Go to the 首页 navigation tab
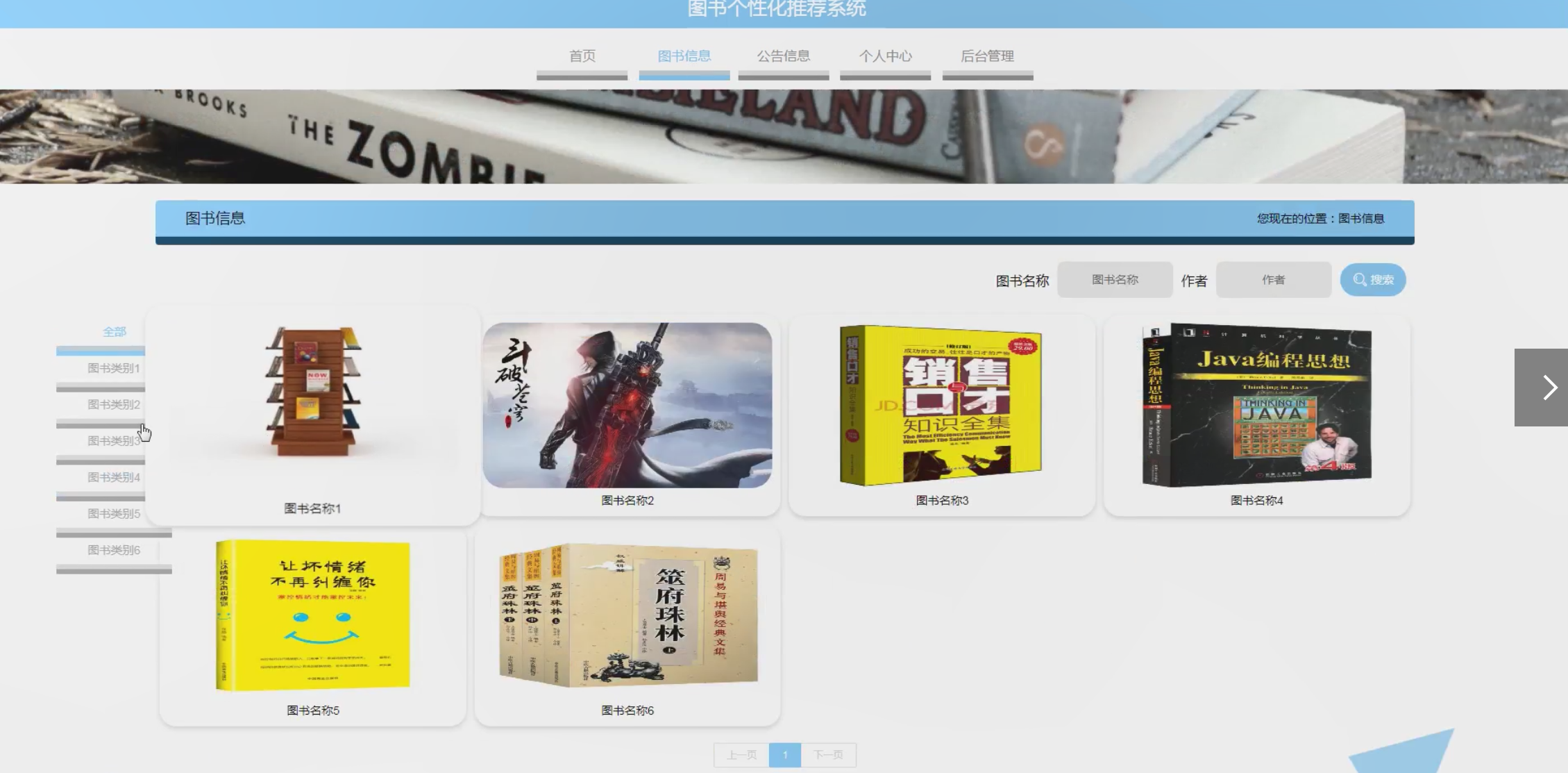This screenshot has width=1568, height=773. 582,56
